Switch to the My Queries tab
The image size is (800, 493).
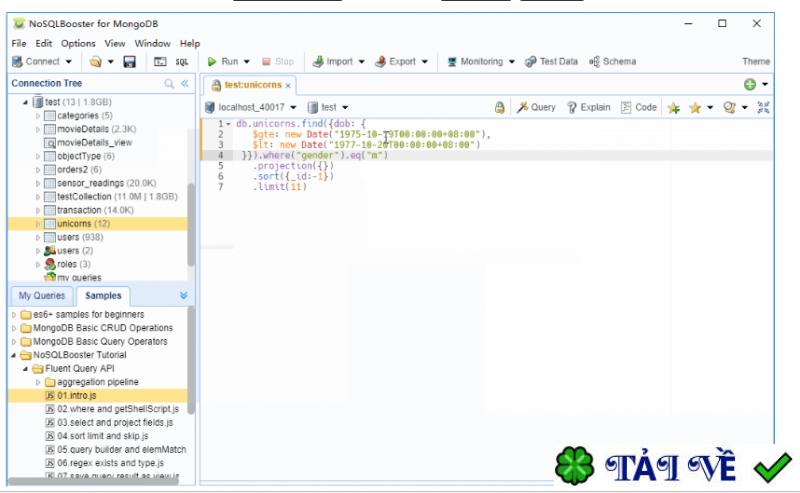coord(41,295)
